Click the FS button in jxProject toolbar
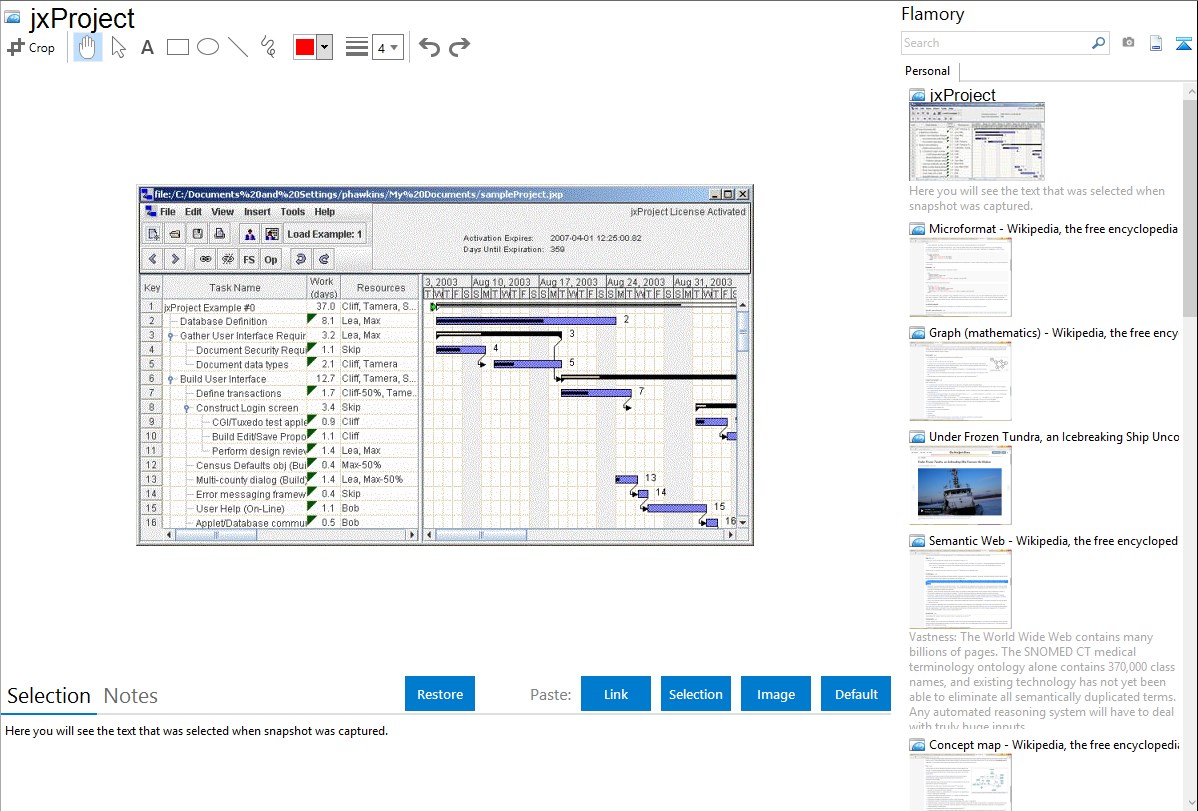Image resolution: width=1198 pixels, height=811 pixels. 249,259
